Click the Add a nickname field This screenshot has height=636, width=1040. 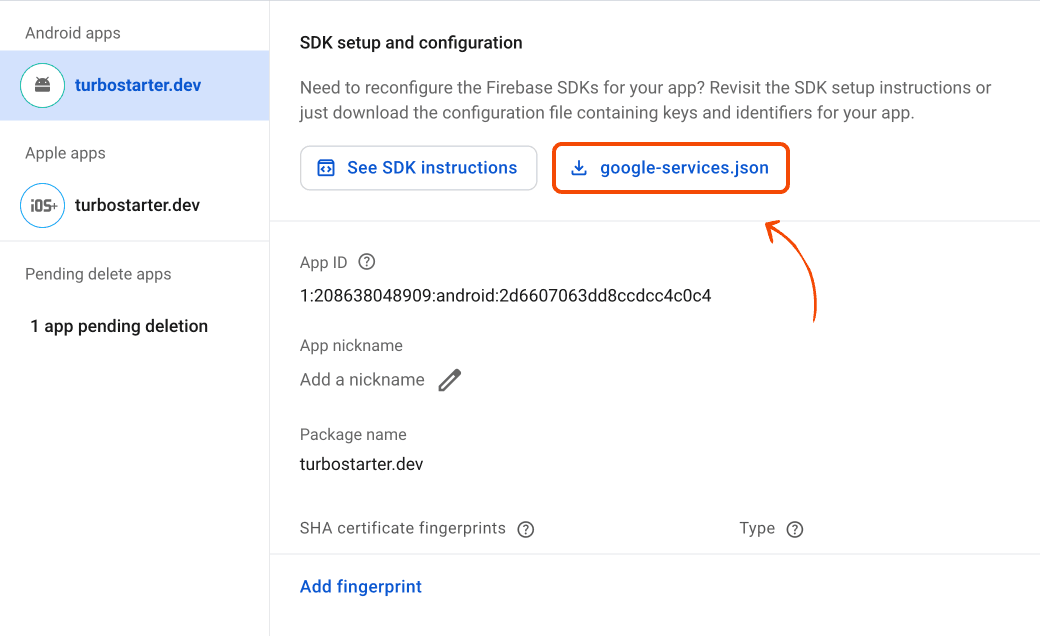[x=361, y=379]
